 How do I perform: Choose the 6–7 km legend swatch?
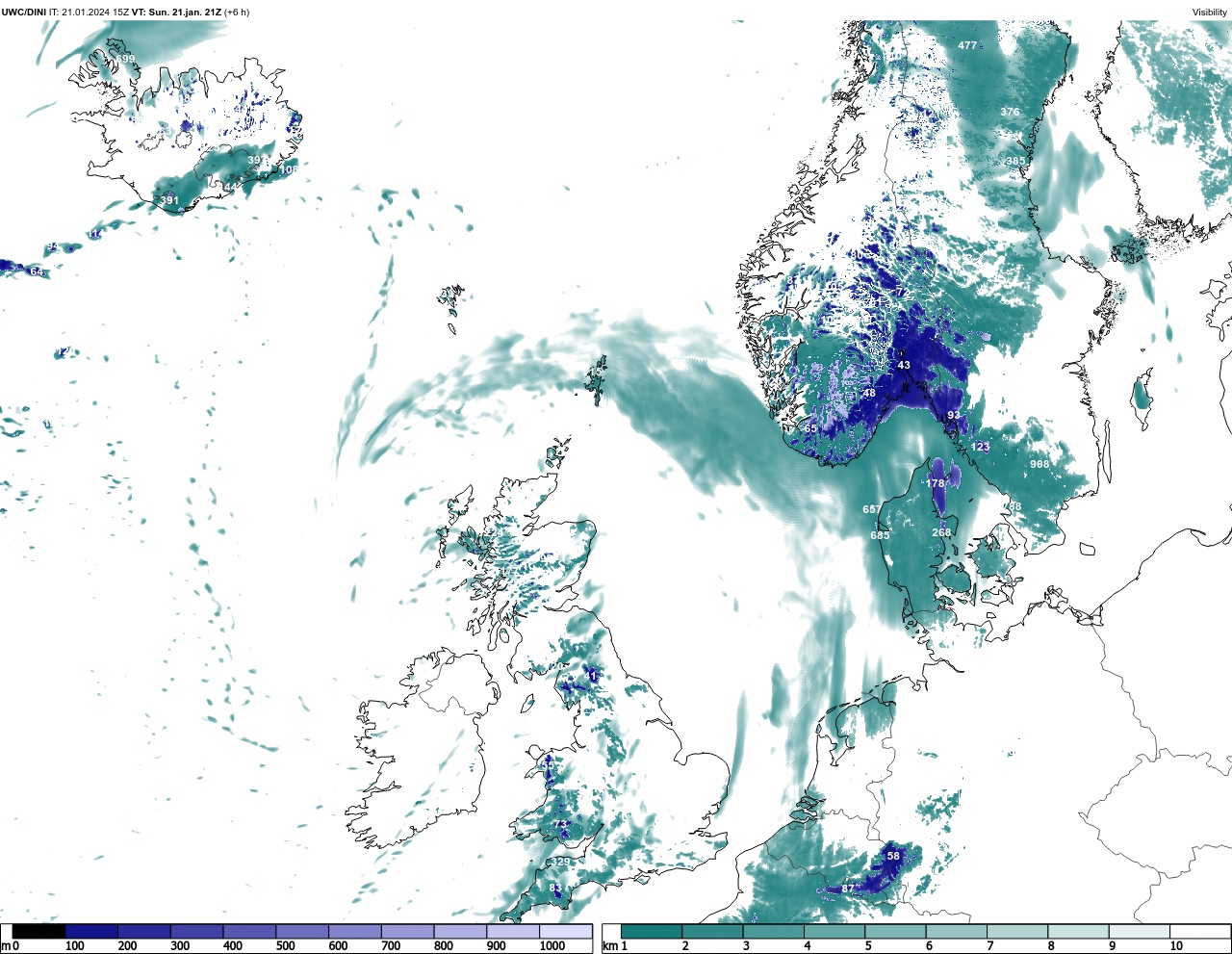957,931
